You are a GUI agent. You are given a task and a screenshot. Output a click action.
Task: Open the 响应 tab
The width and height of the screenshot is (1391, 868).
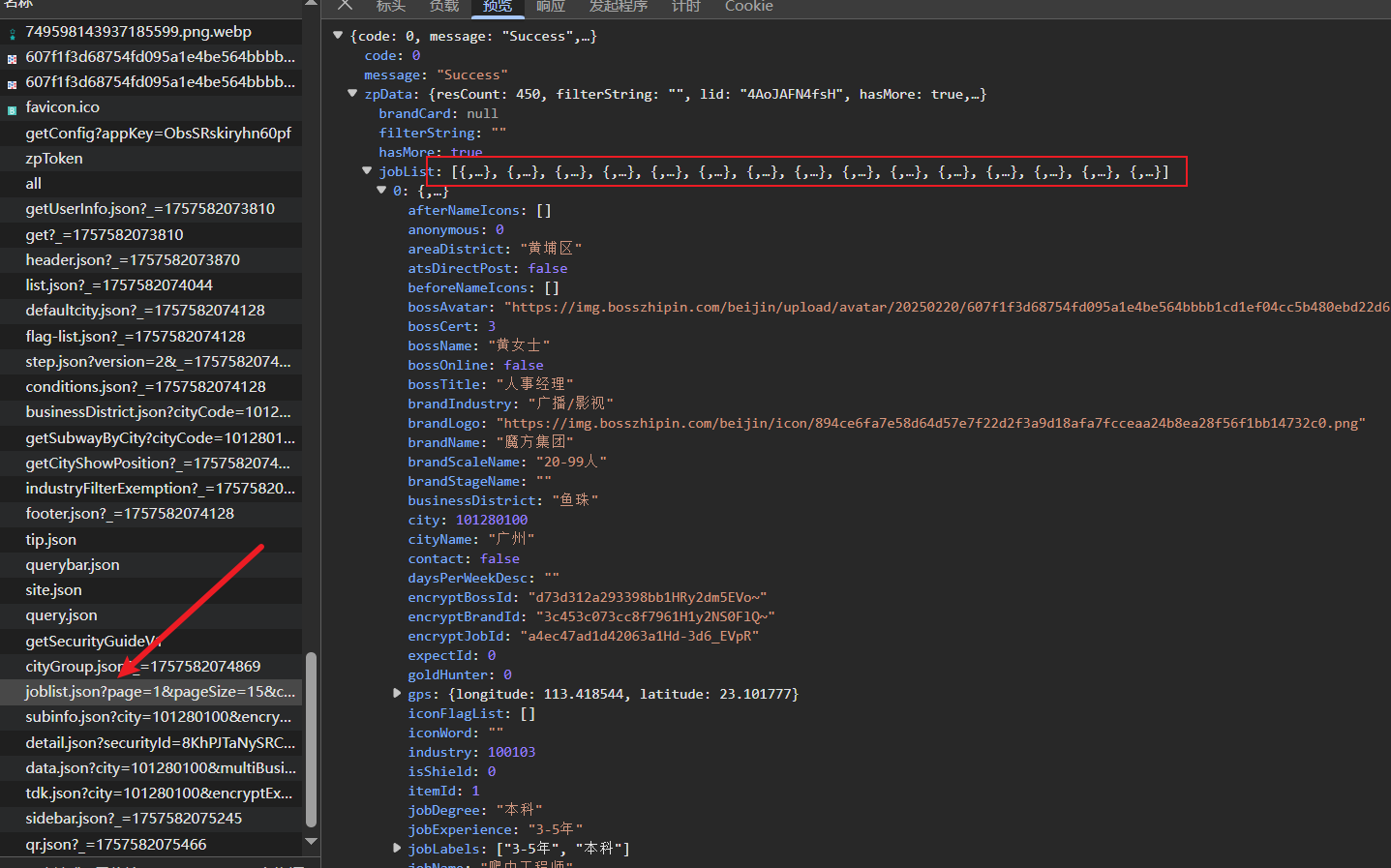click(551, 7)
